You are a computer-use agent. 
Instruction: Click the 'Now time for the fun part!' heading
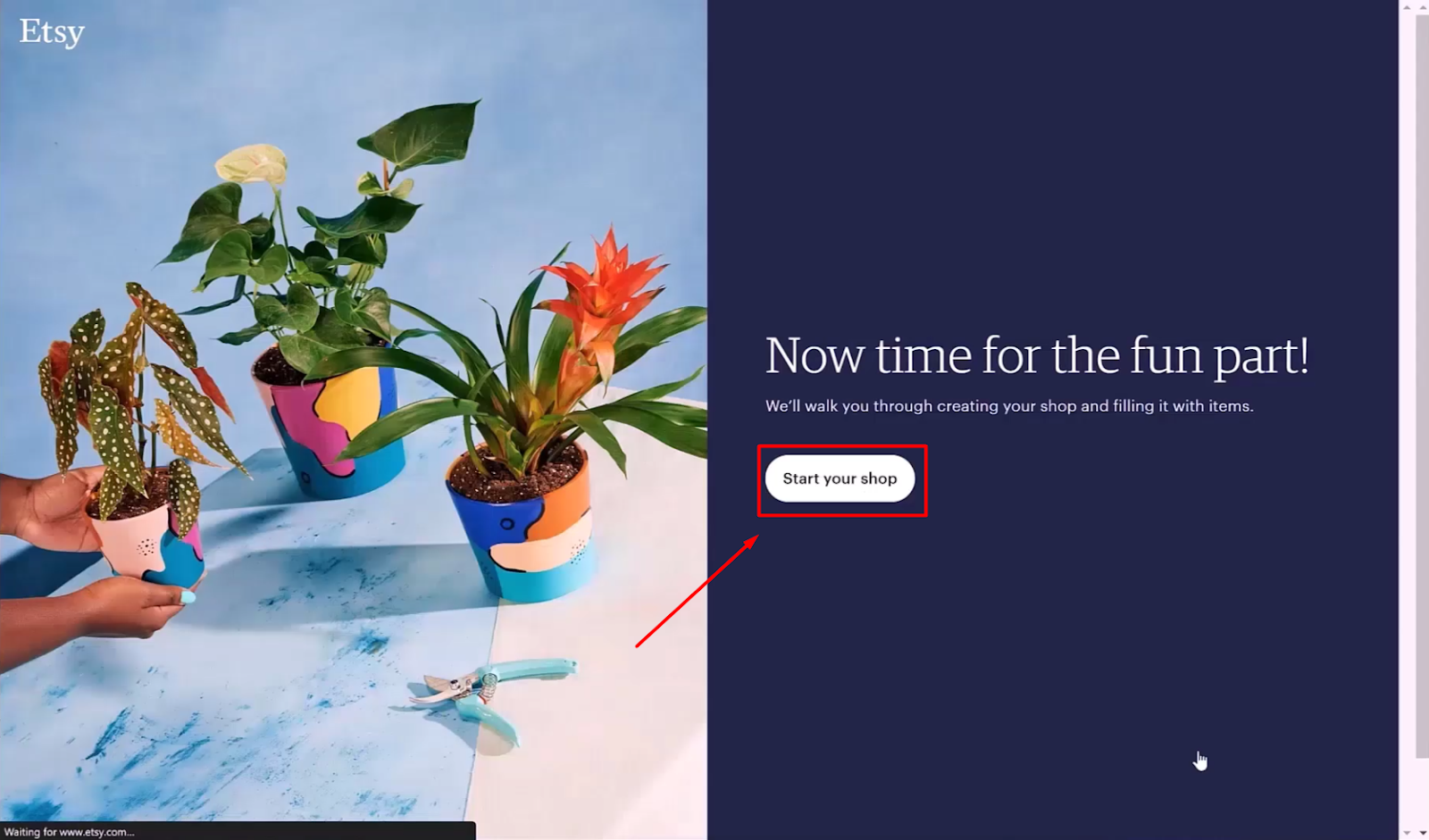[x=1037, y=355]
